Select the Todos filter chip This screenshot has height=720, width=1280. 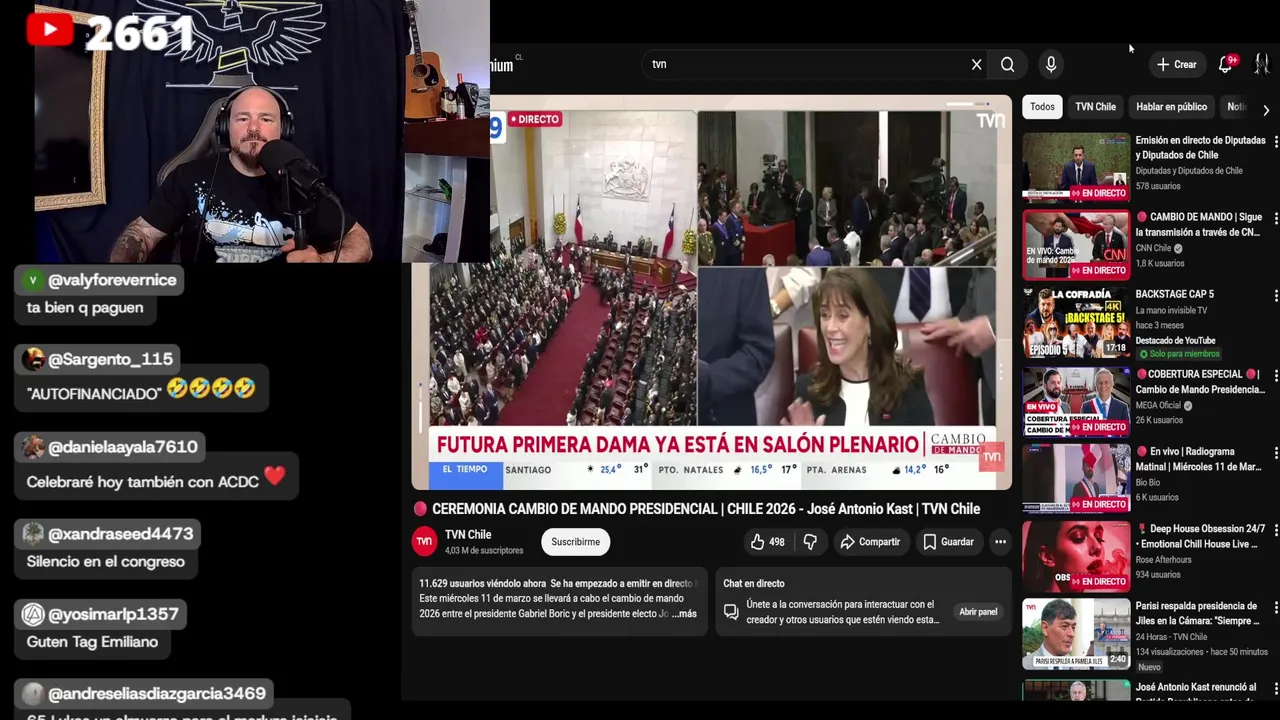1042,107
